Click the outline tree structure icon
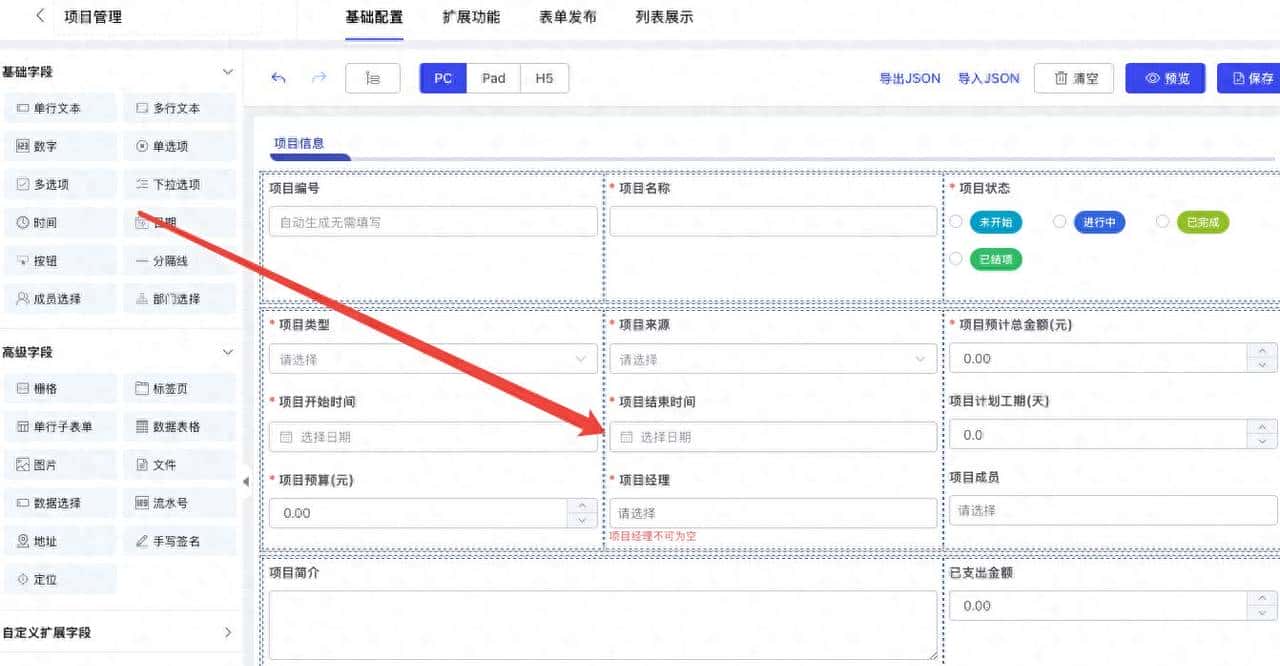This screenshot has height=666, width=1280. 372,77
